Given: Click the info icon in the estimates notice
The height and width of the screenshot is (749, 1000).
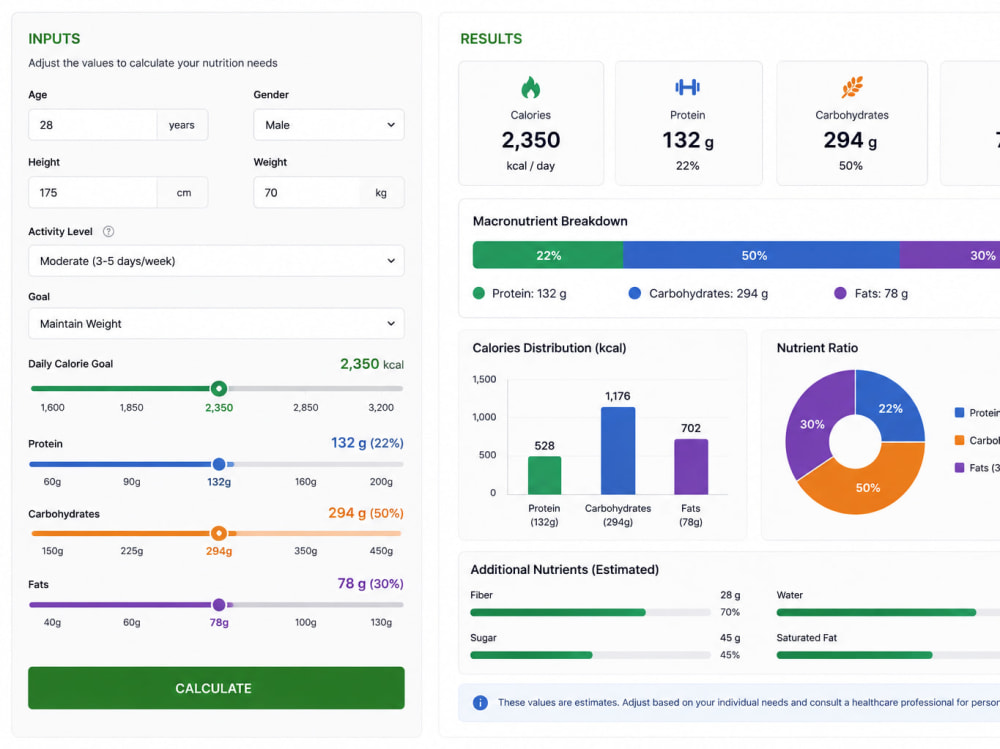Looking at the screenshot, I should click(x=480, y=702).
